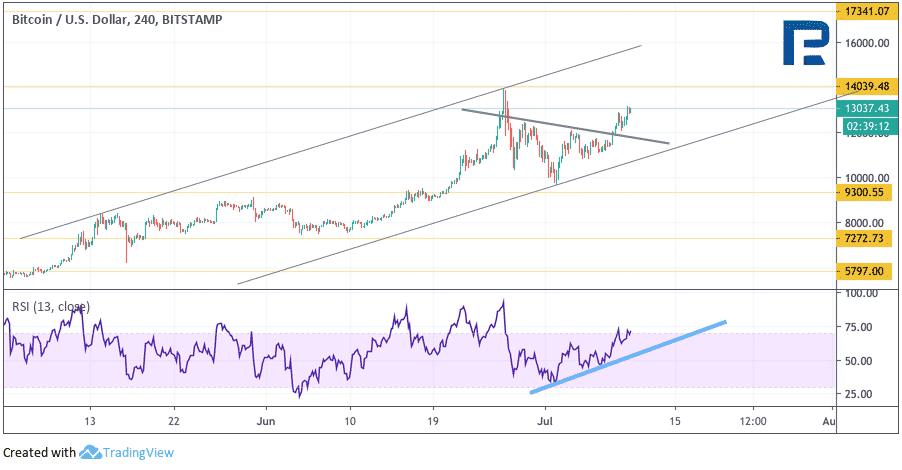Click the RoboForex R logo icon
The height and width of the screenshot is (470, 902).
[x=806, y=43]
